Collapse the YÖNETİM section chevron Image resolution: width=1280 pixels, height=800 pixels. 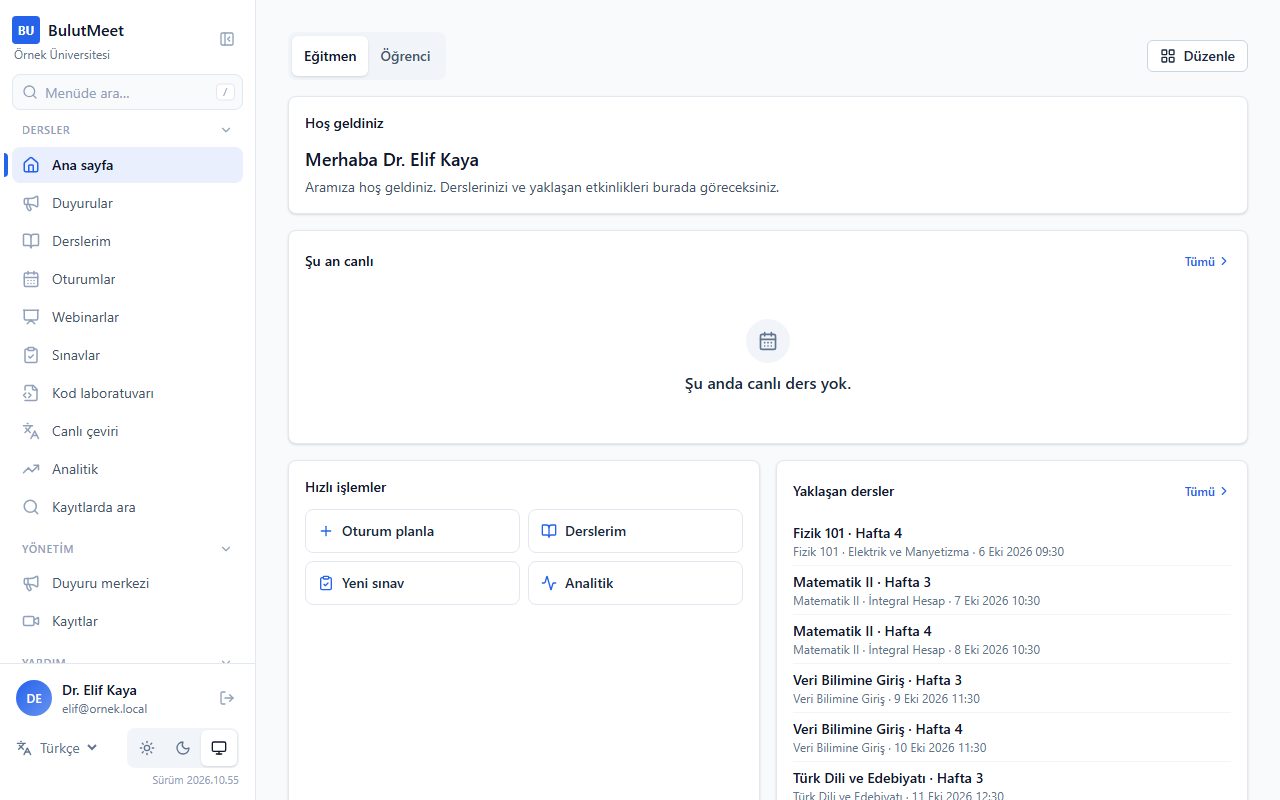pos(226,549)
